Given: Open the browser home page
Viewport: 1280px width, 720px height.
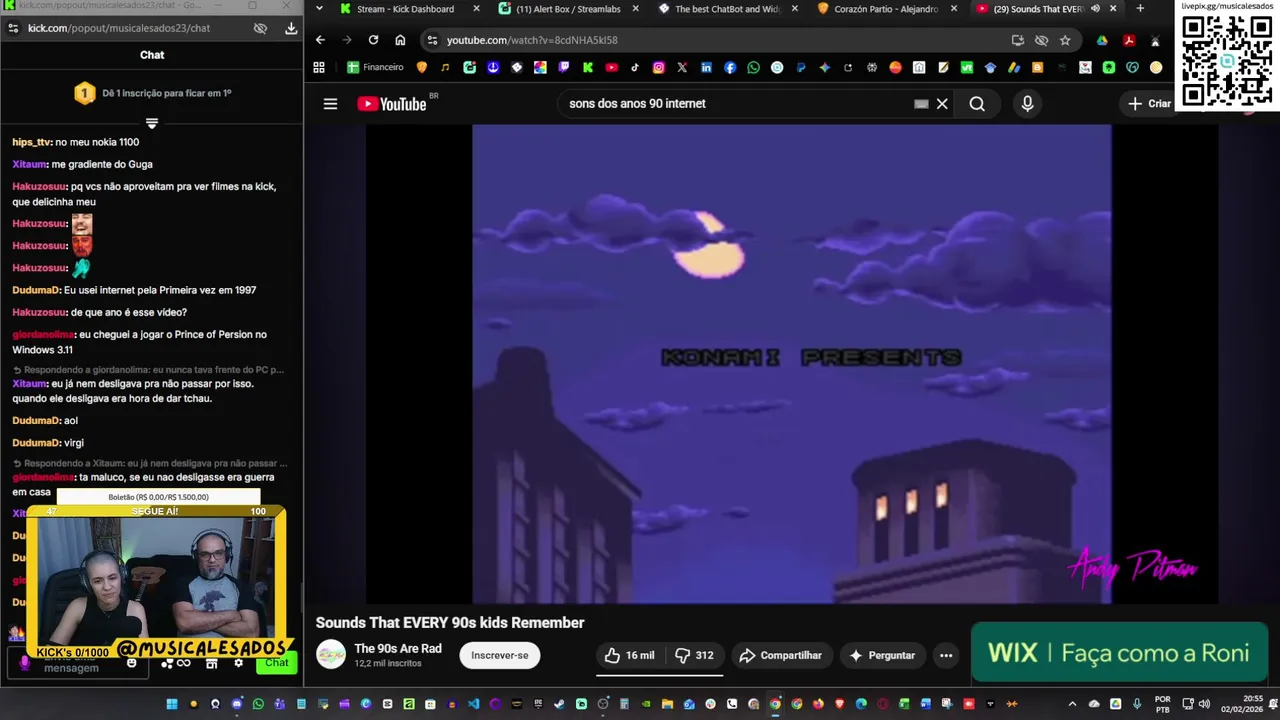Looking at the screenshot, I should pos(400,40).
